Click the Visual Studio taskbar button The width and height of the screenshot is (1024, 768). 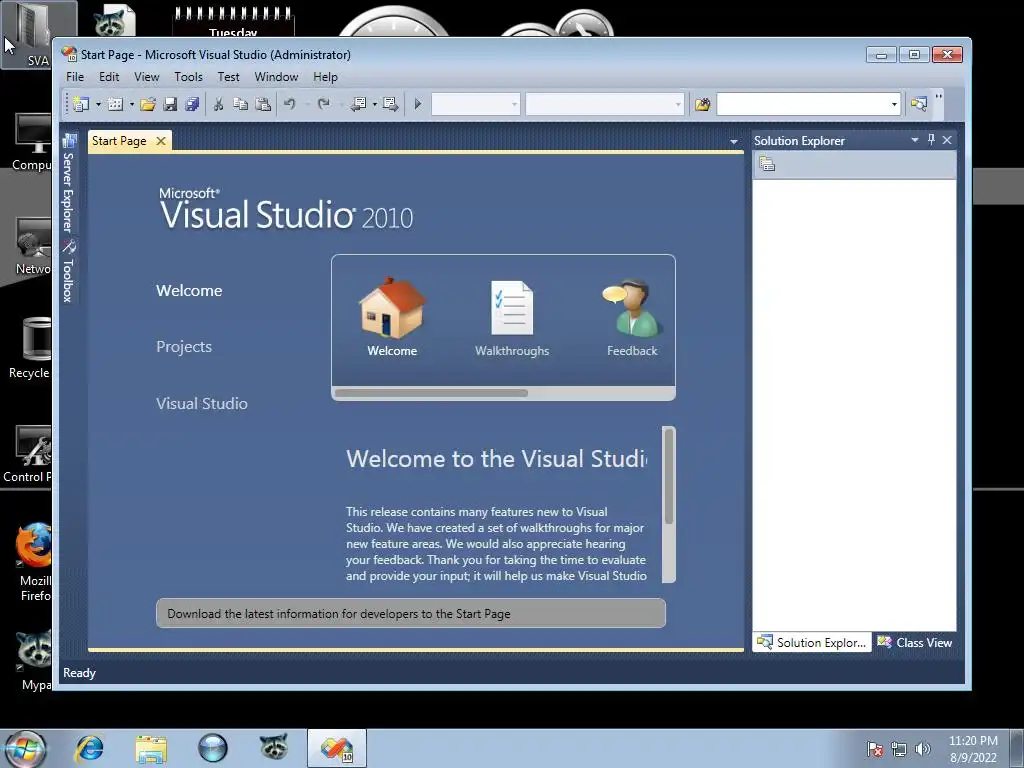[x=337, y=748]
